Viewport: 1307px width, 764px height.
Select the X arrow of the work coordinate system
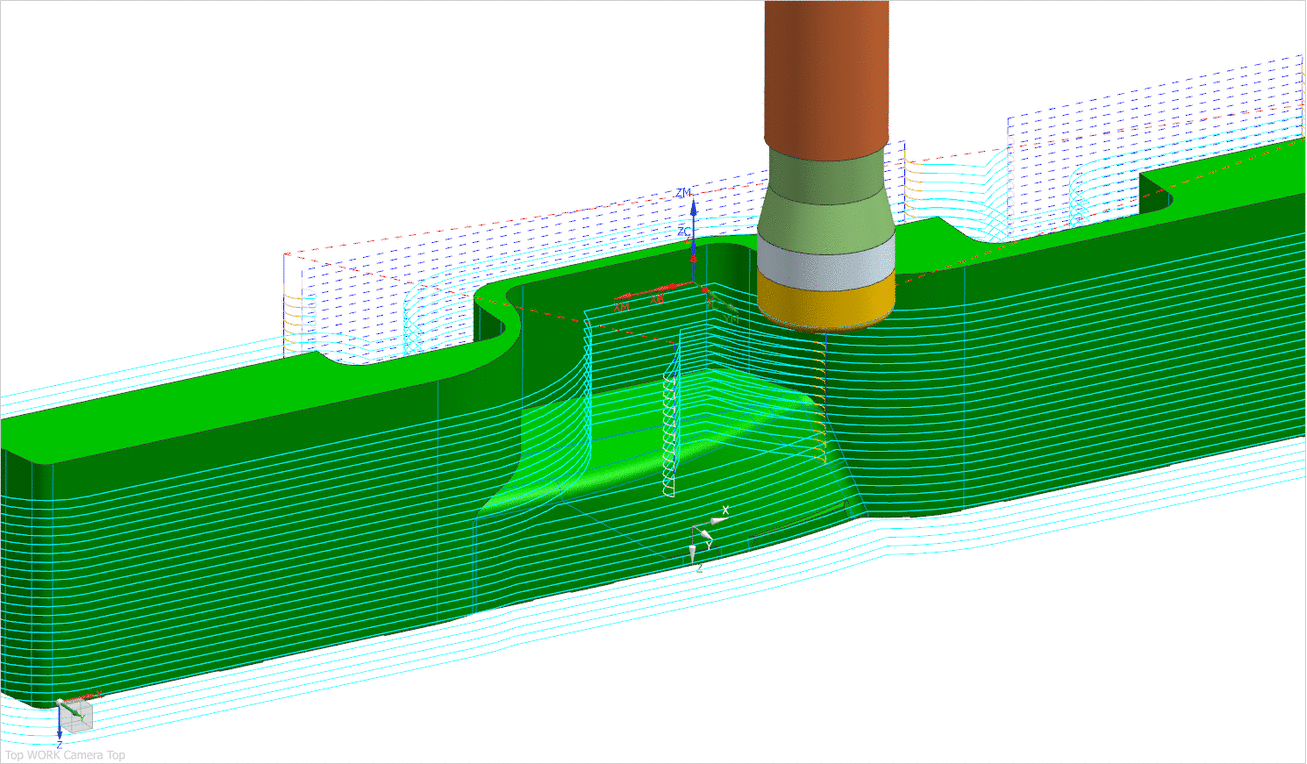point(717,520)
